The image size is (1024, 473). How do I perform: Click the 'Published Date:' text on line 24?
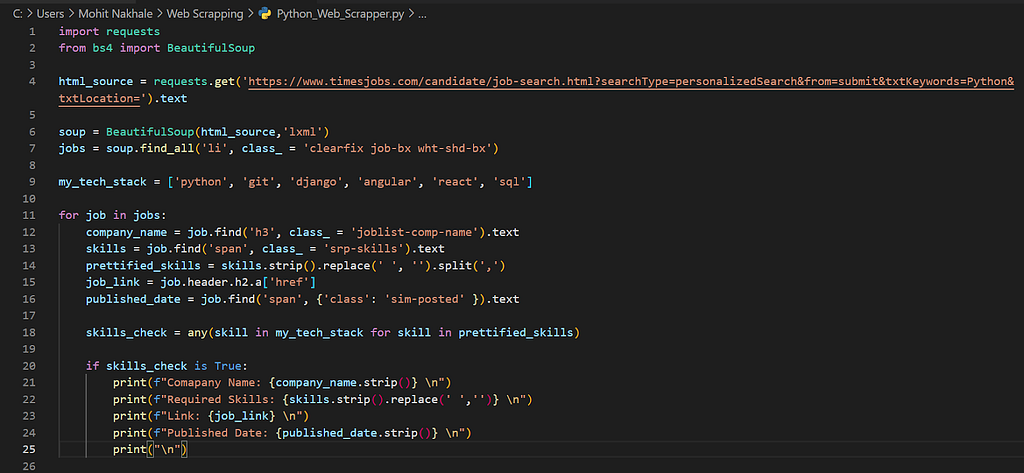215,432
